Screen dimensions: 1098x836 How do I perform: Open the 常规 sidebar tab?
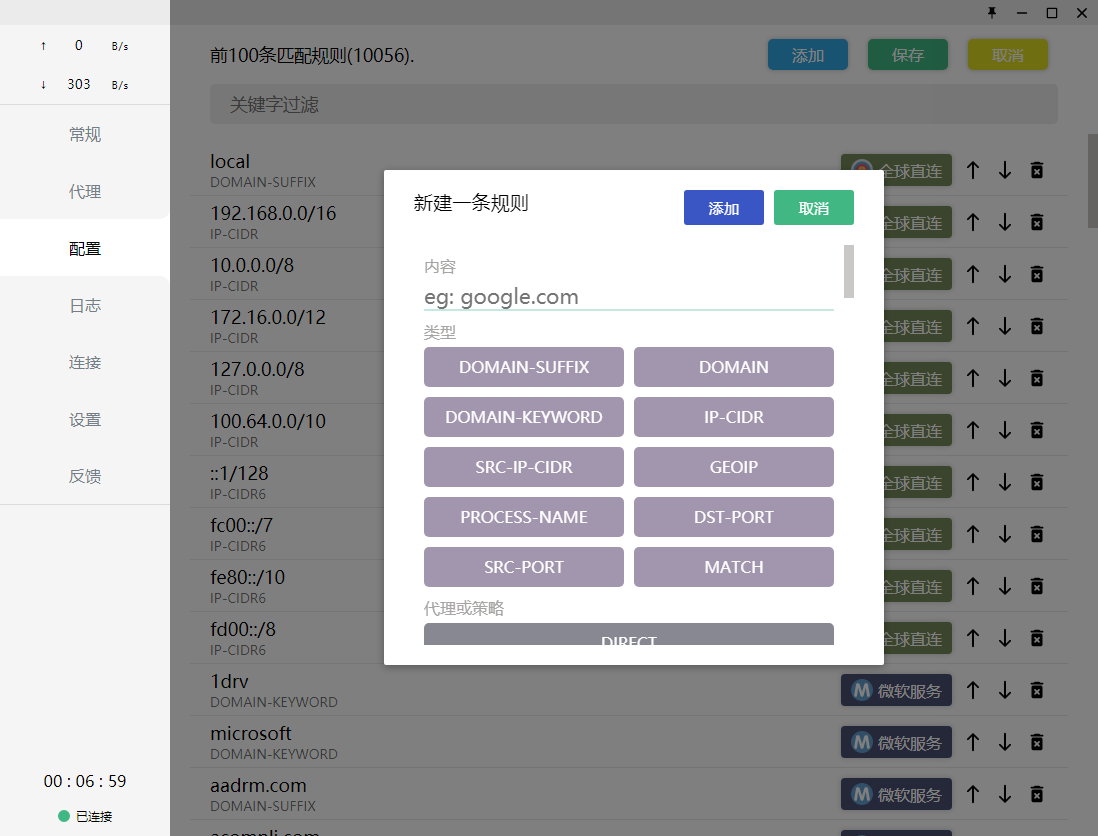tap(85, 134)
